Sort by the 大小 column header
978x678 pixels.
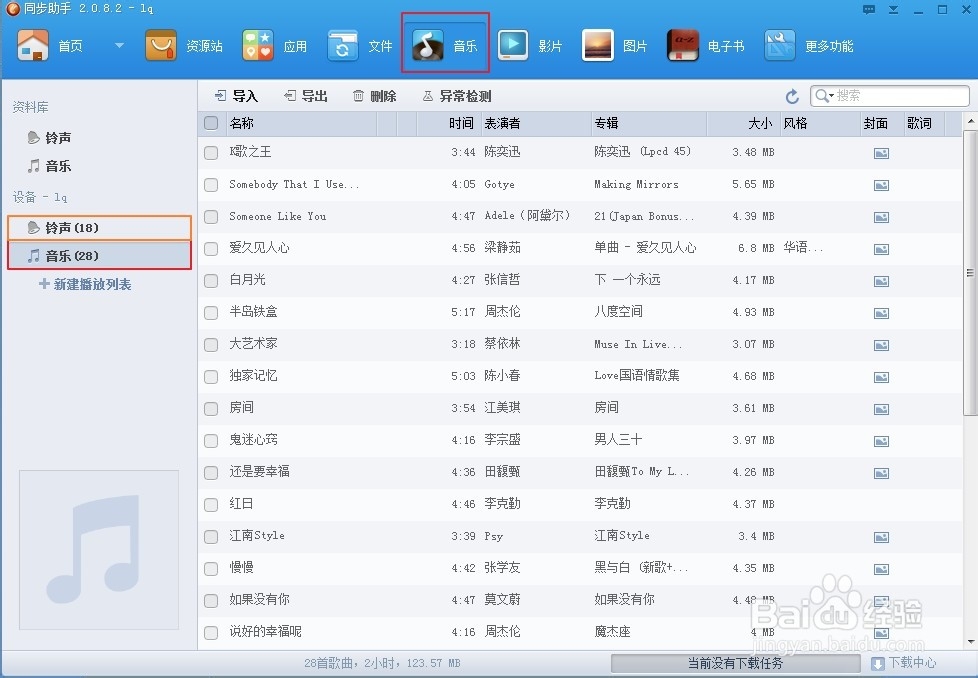tap(742, 123)
